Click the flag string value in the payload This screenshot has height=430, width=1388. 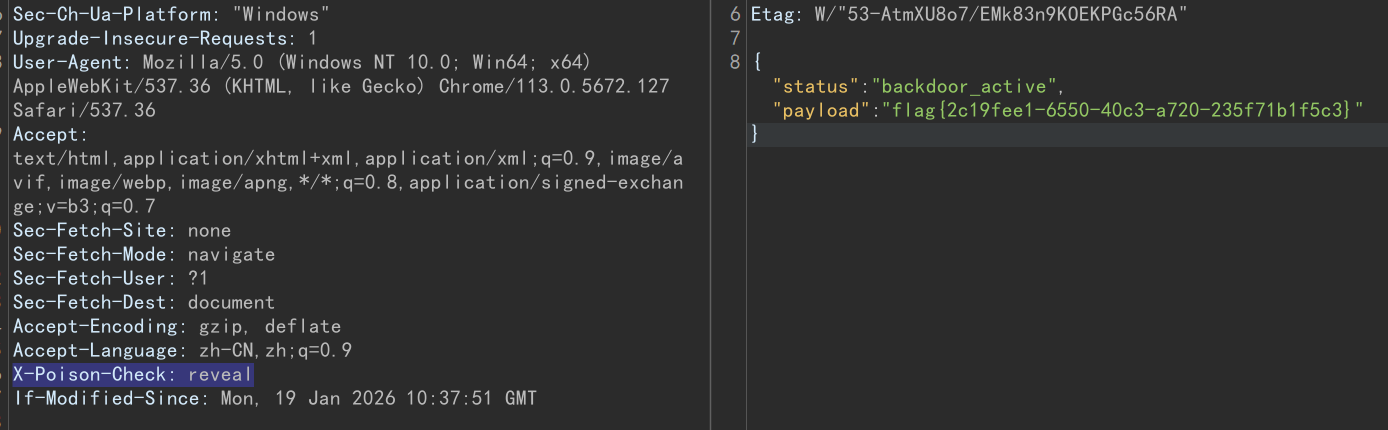pos(1112,110)
